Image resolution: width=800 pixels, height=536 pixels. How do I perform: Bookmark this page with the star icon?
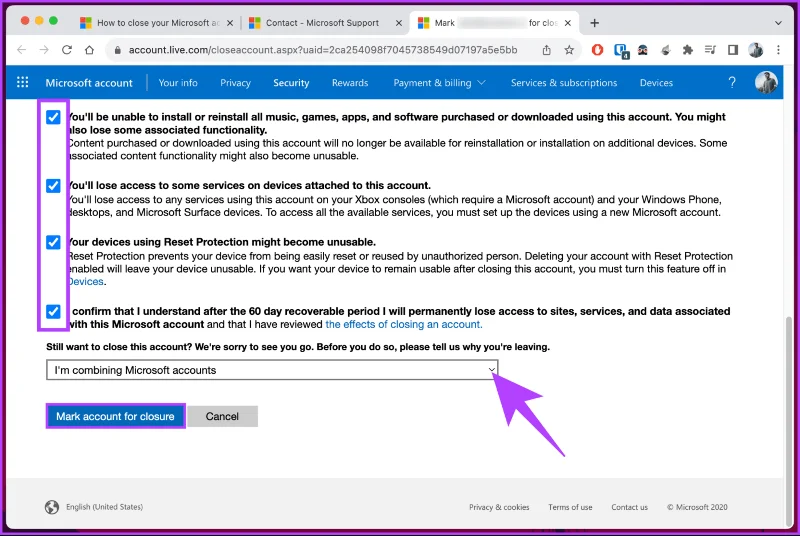569,50
